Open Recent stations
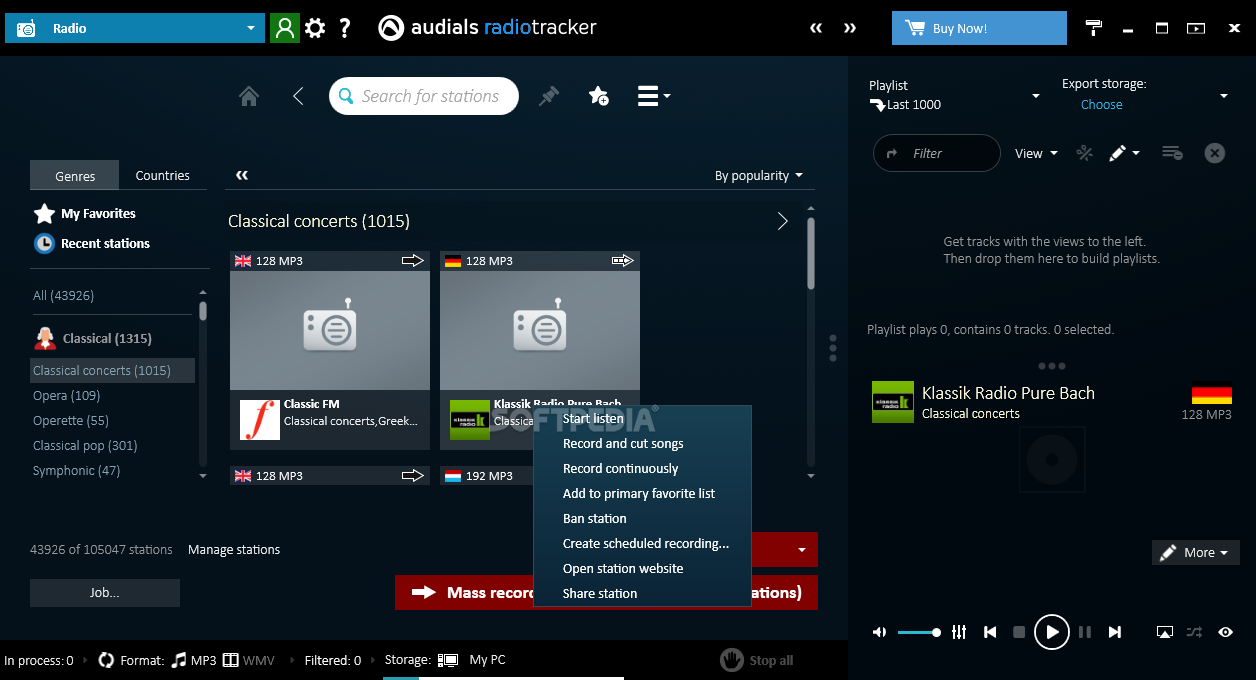The width and height of the screenshot is (1256, 680). click(x=92, y=243)
